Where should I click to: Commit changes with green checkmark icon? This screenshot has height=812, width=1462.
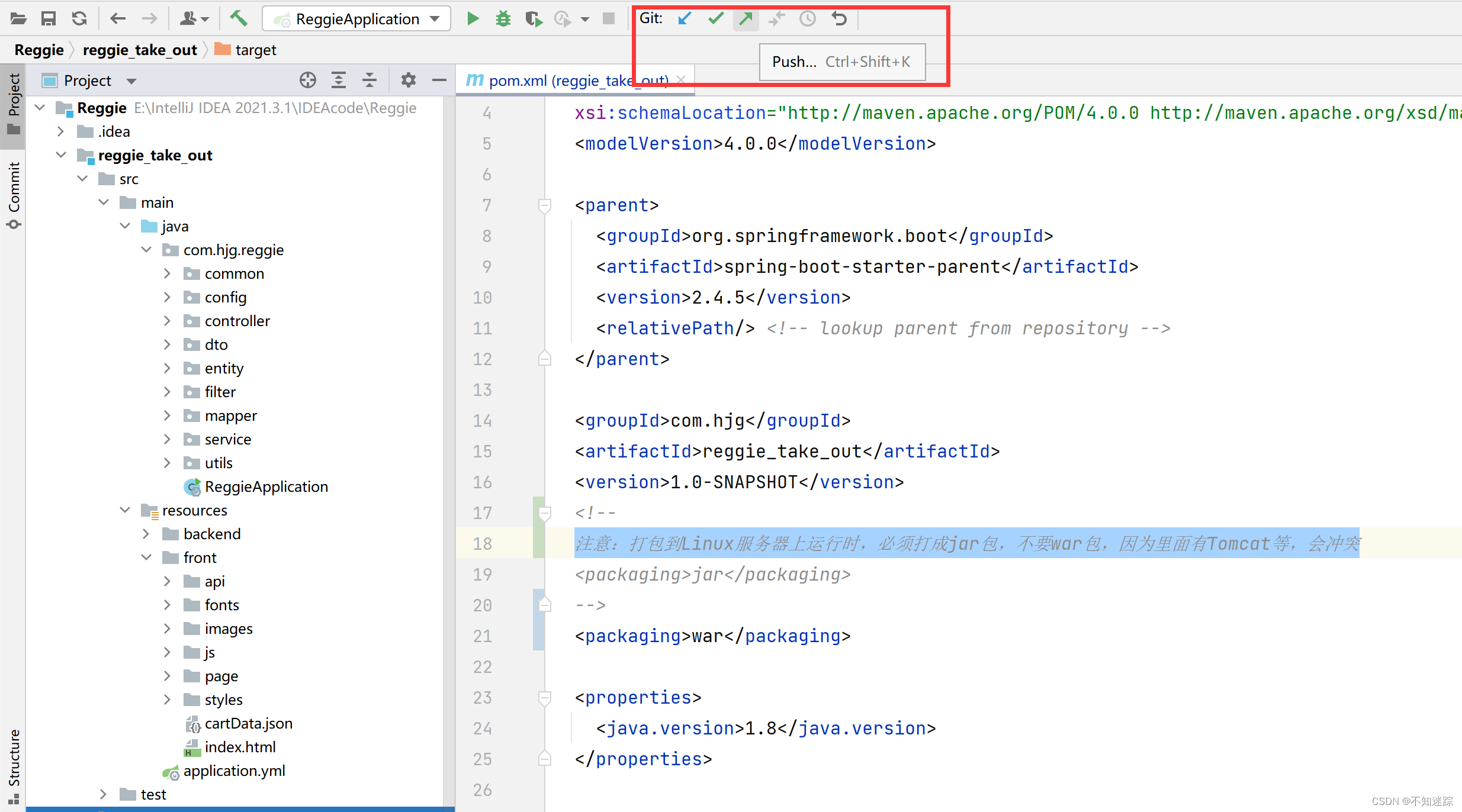click(x=716, y=19)
